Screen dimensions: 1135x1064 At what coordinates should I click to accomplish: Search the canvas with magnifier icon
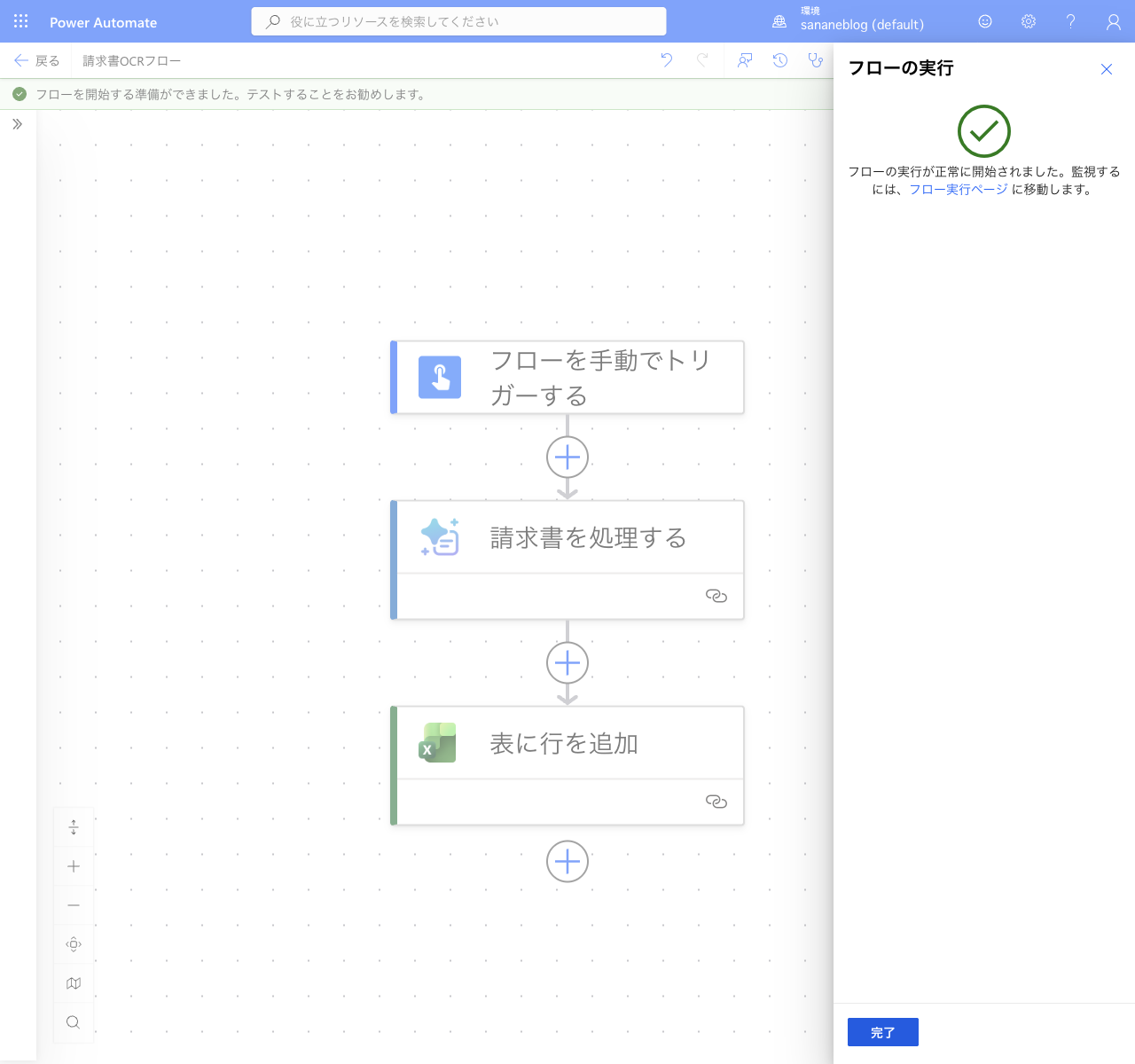tap(74, 1022)
